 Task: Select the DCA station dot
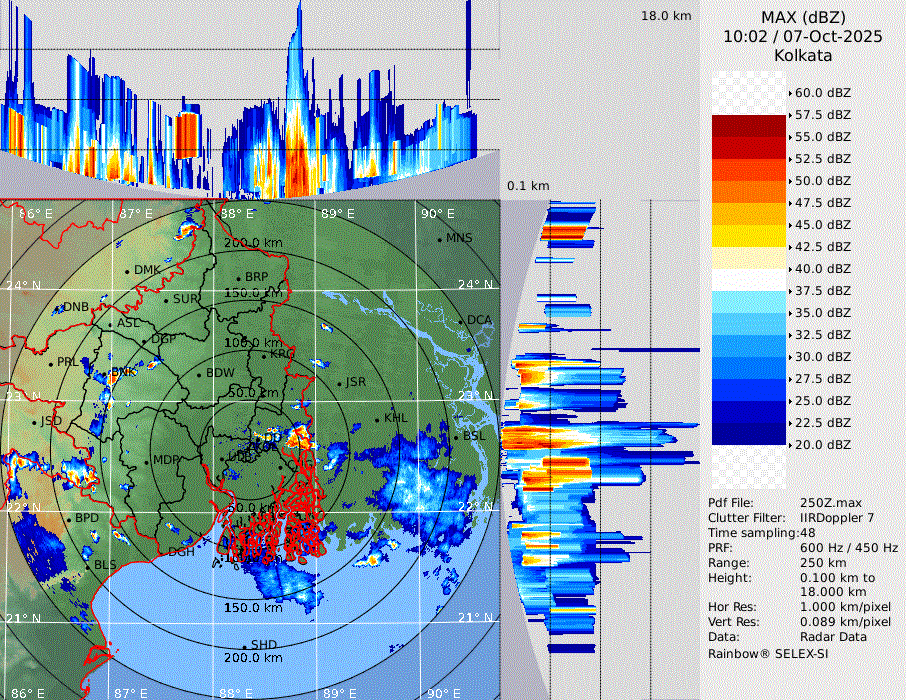(x=461, y=321)
